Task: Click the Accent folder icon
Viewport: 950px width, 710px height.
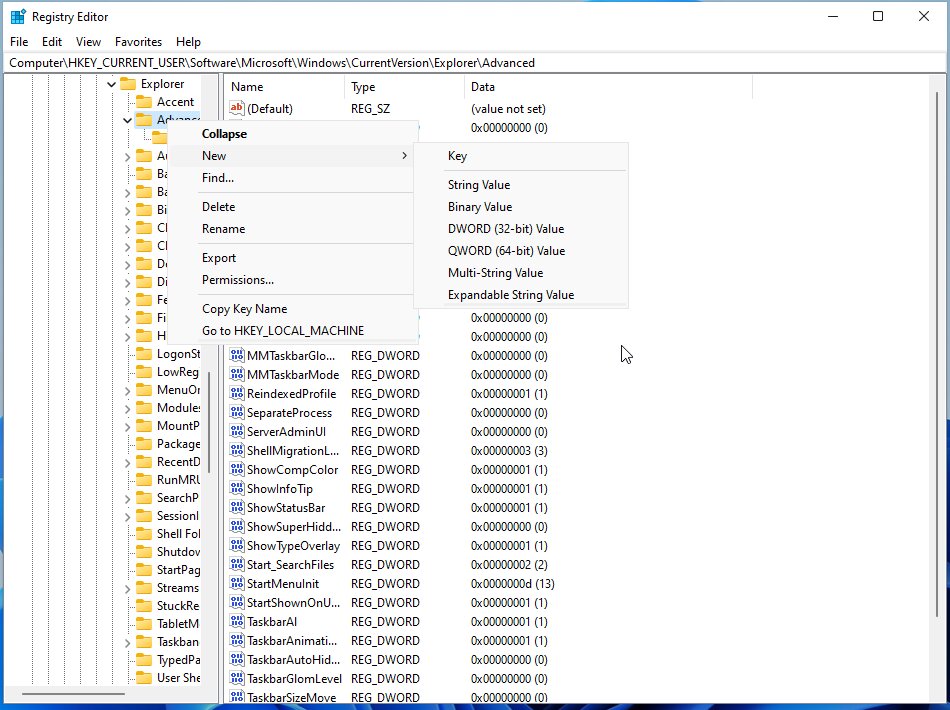Action: point(144,102)
